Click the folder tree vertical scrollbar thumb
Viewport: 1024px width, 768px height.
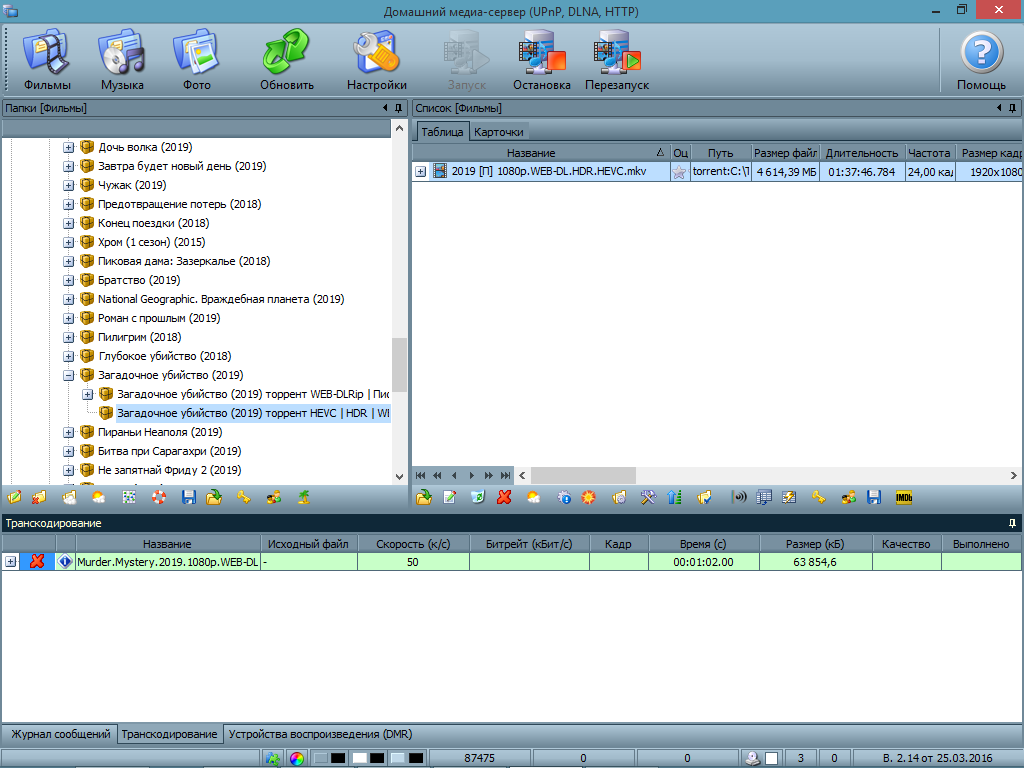pos(399,365)
